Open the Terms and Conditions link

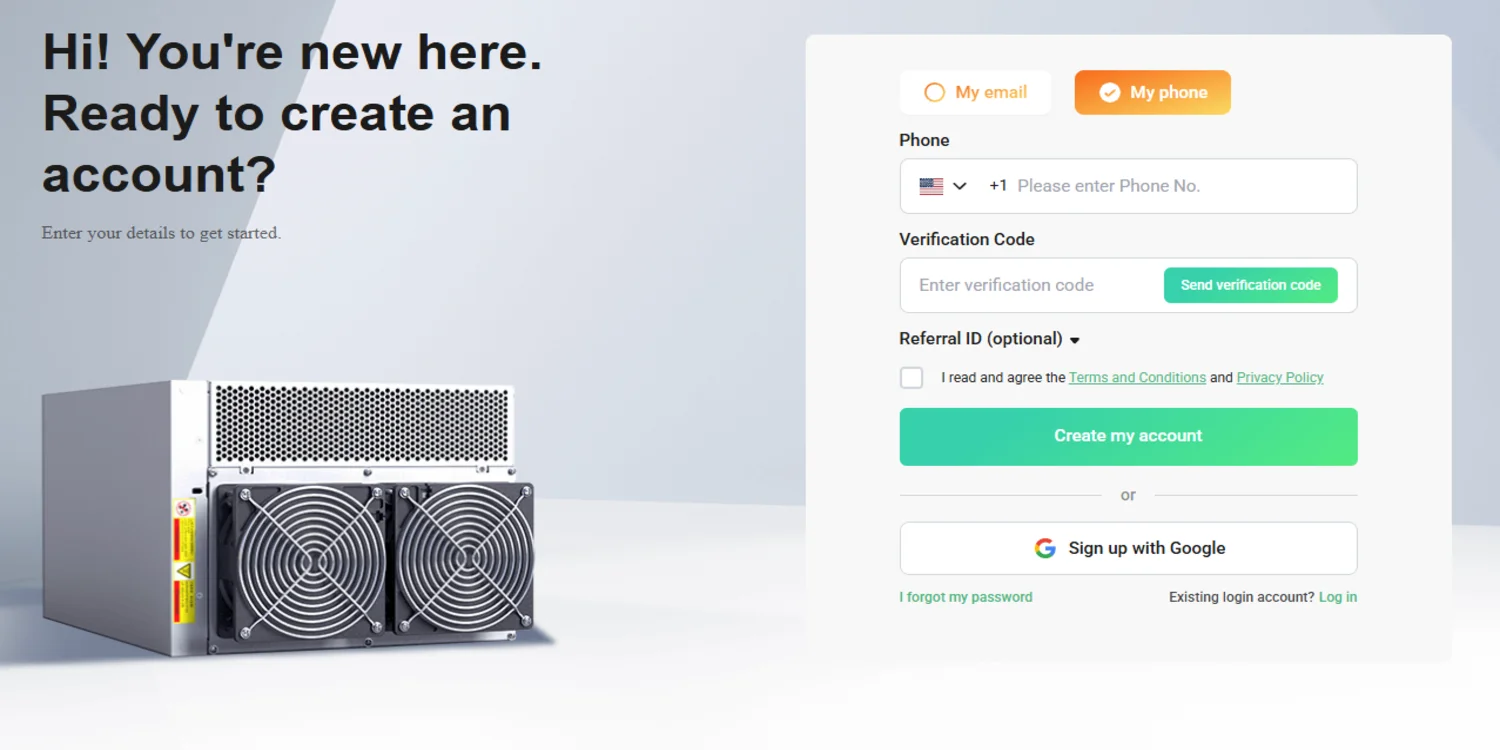(x=1137, y=378)
